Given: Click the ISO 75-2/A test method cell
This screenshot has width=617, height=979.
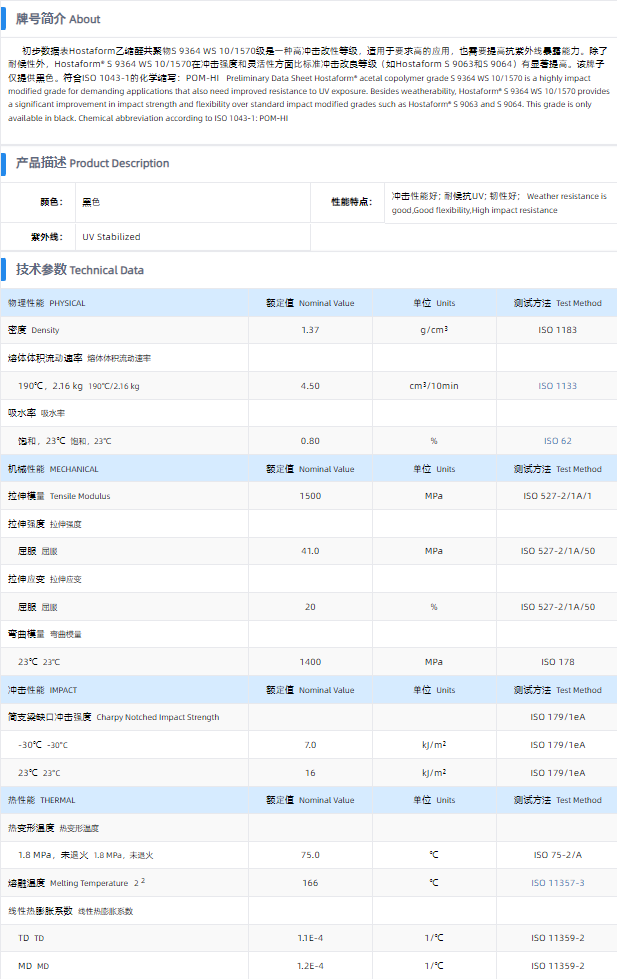Looking at the screenshot, I should 558,855.
